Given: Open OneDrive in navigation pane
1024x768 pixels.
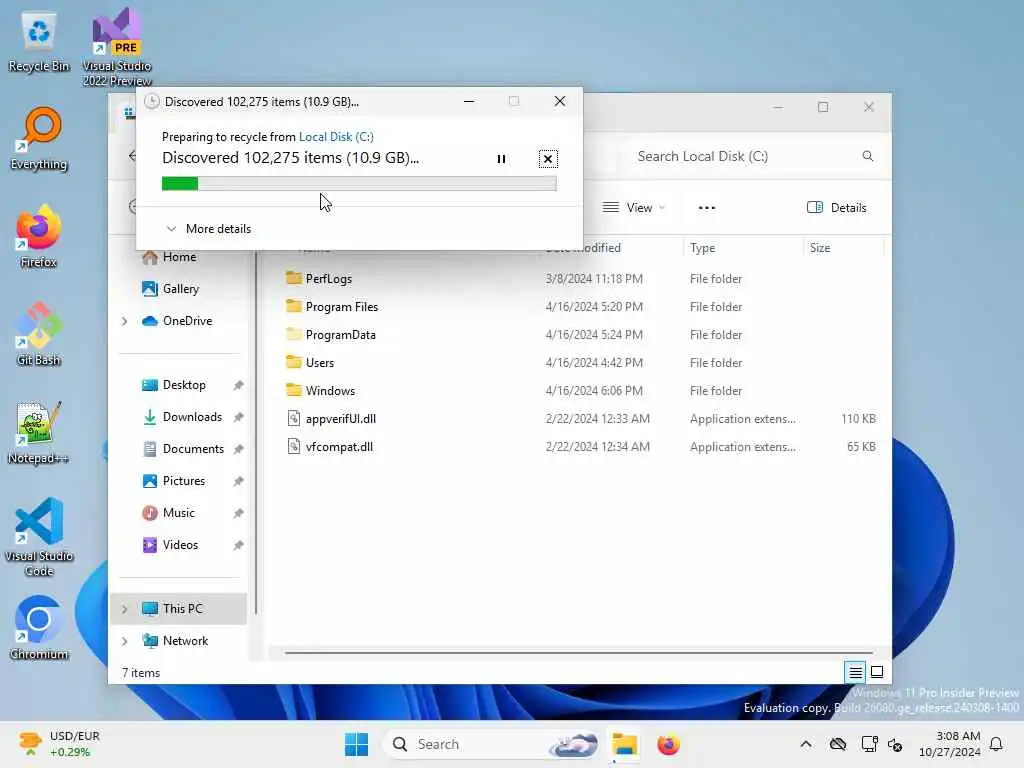Looking at the screenshot, I should point(187,321).
